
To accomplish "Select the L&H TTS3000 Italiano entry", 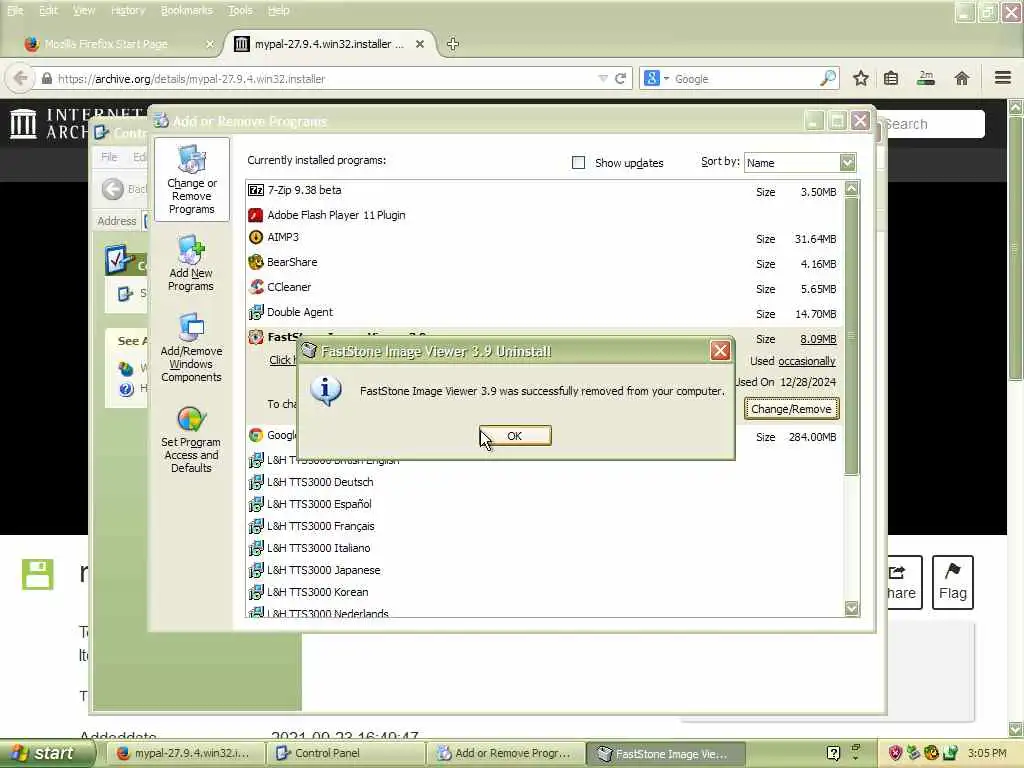I will (318, 548).
